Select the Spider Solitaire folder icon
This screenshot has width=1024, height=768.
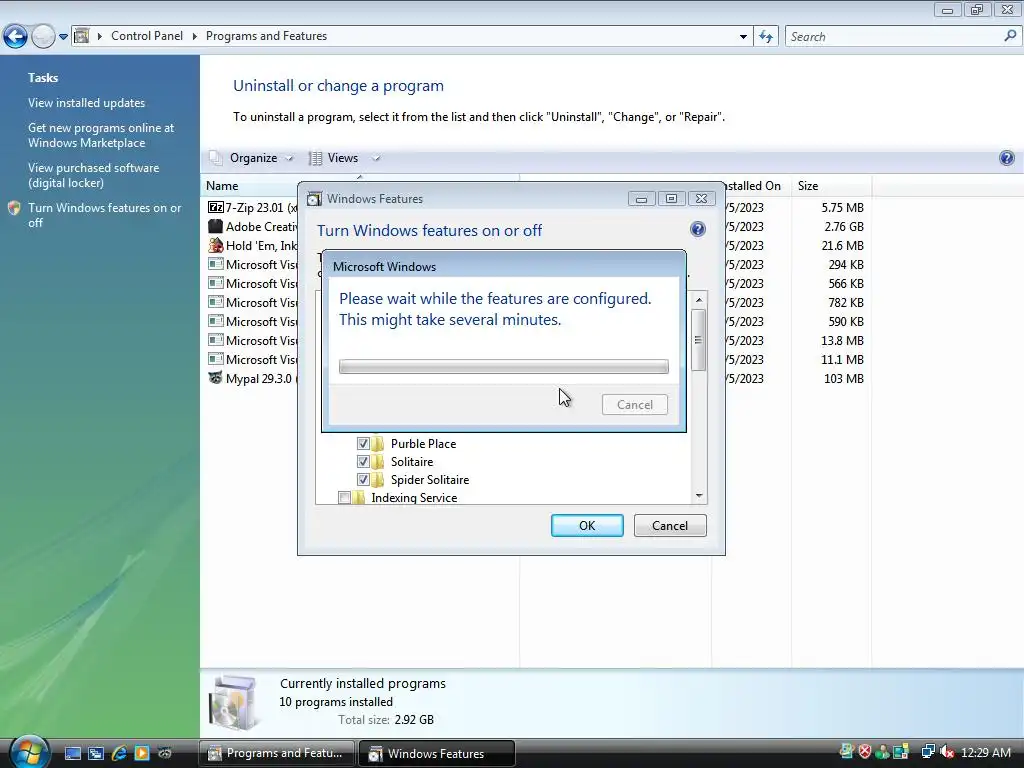(x=378, y=479)
